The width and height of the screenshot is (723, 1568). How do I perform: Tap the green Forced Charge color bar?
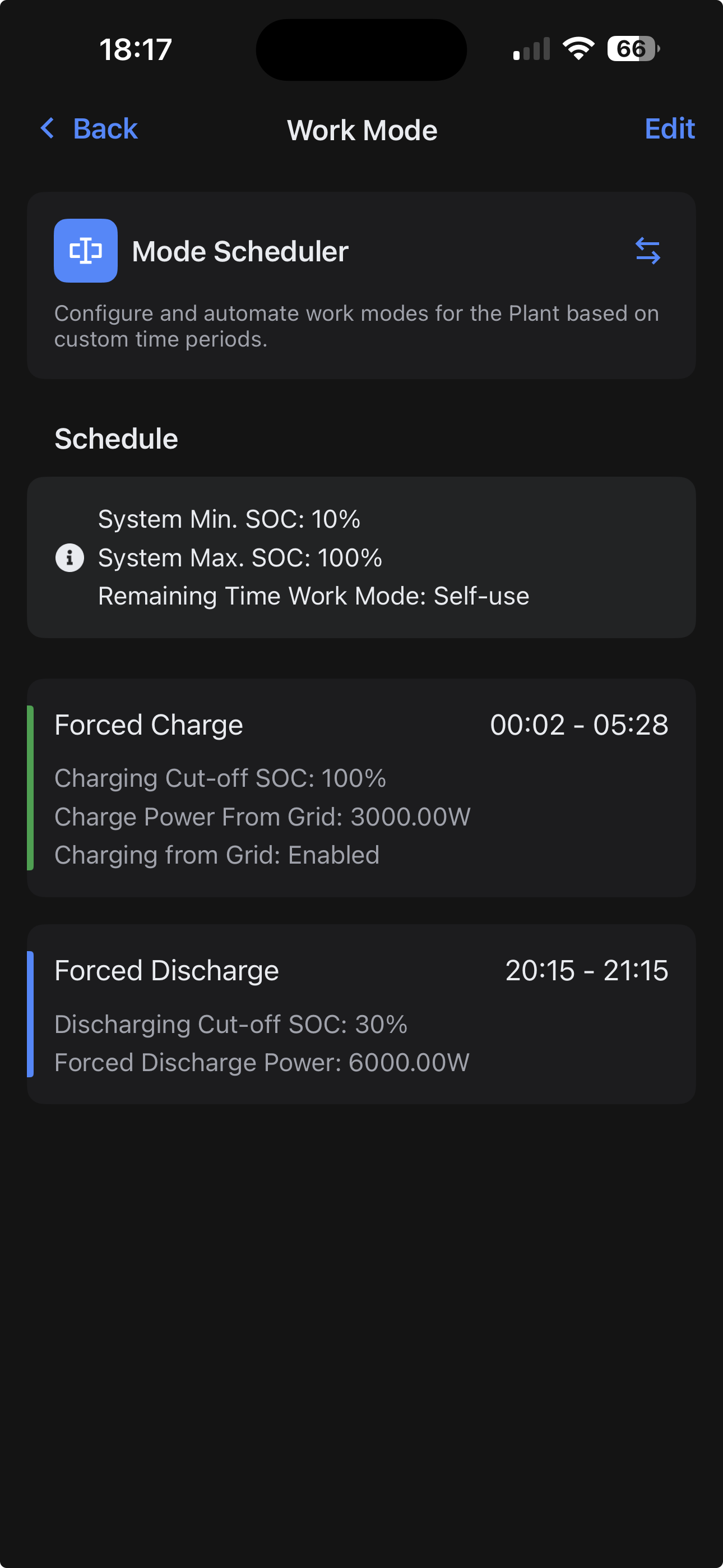click(30, 788)
